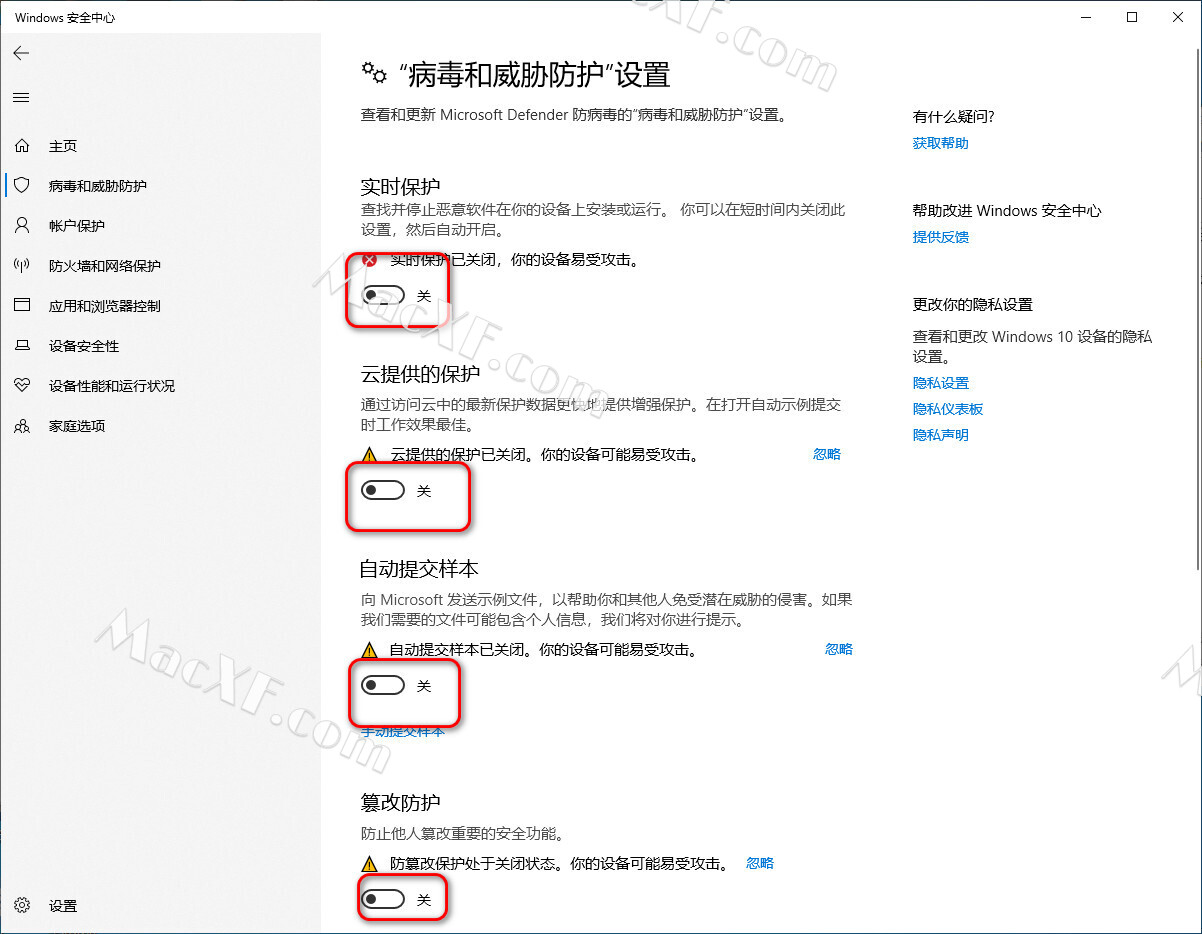Screen dimensions: 1202x934
Task: Open the 隐私声明 link
Action: coord(940,435)
